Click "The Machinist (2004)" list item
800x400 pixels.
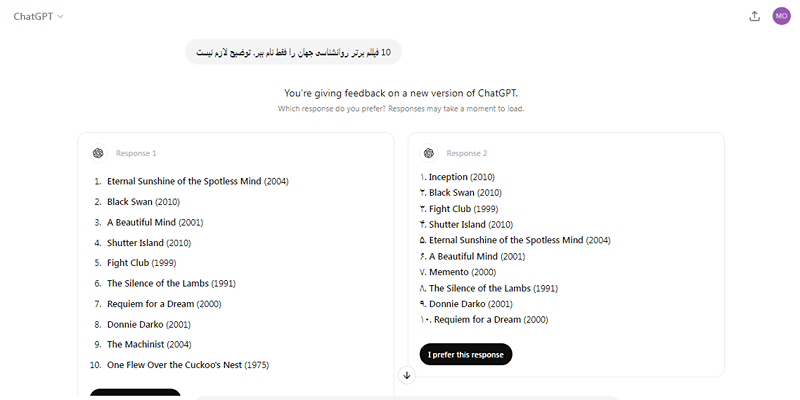pos(149,345)
